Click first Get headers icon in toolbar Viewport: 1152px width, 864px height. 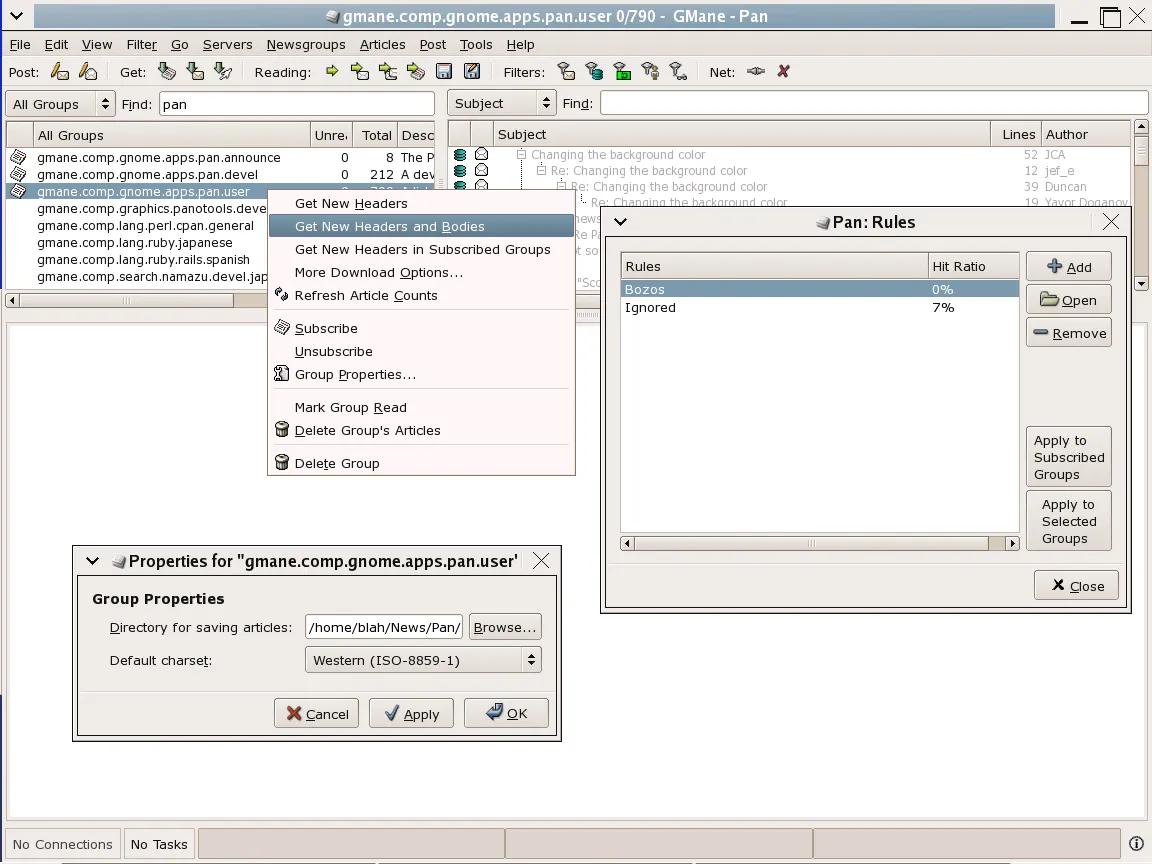(x=167, y=72)
